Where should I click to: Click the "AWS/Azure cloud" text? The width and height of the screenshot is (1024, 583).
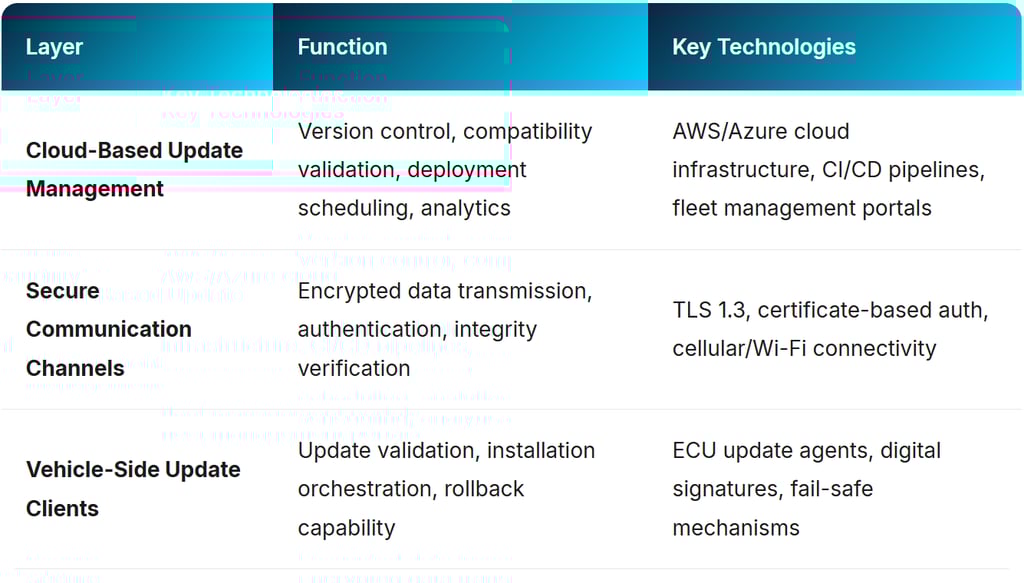tap(760, 131)
